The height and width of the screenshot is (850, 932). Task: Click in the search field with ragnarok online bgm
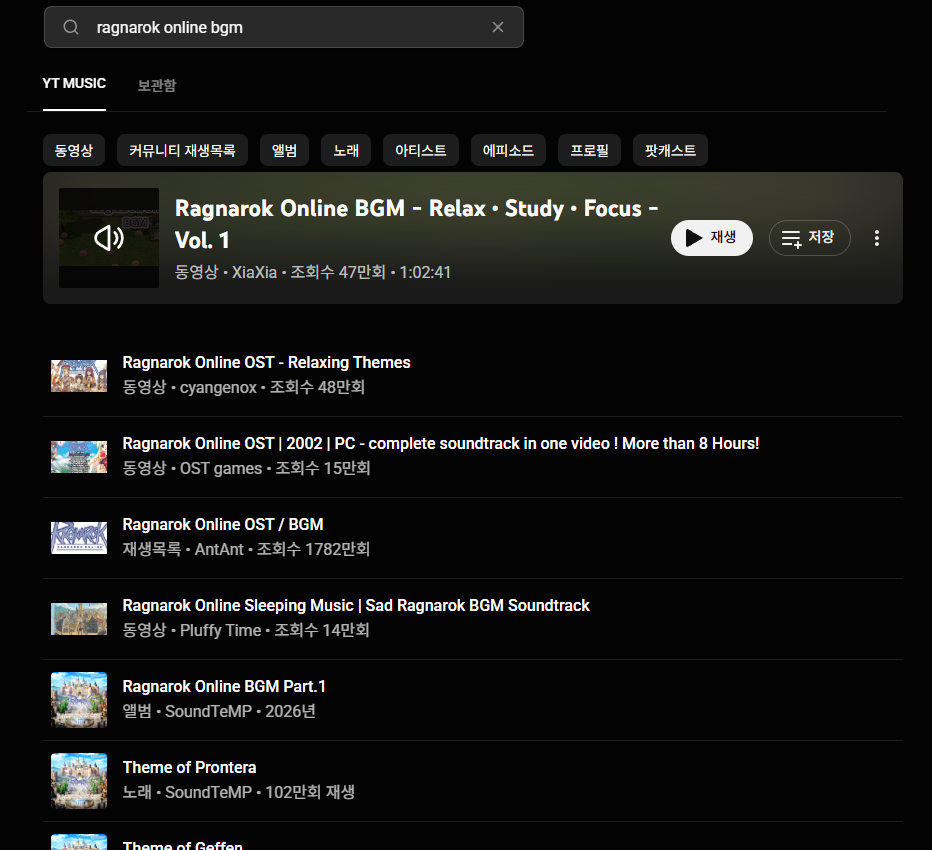280,27
